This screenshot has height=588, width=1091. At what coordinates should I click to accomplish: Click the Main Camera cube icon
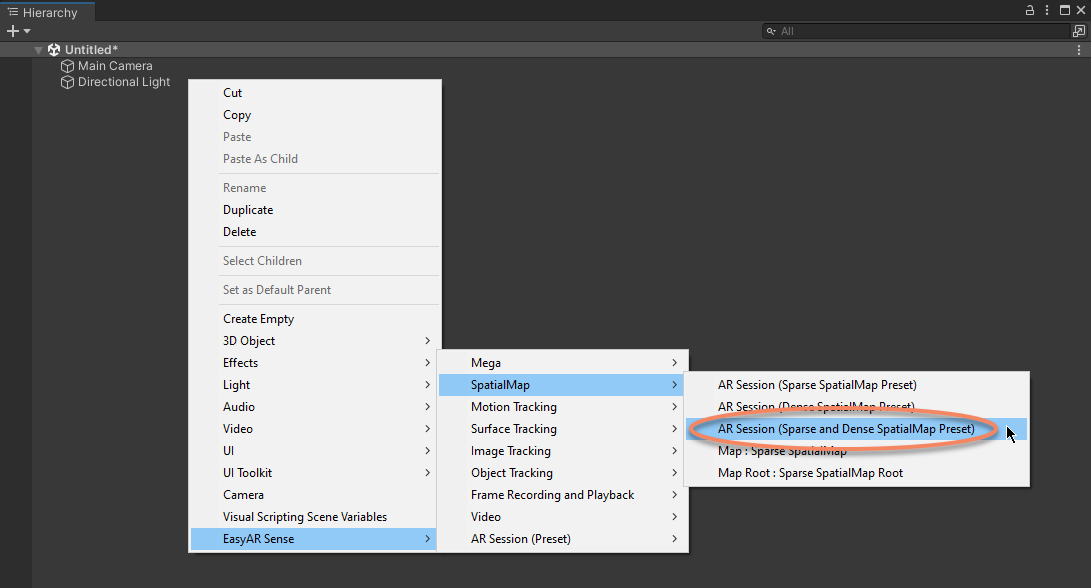68,66
